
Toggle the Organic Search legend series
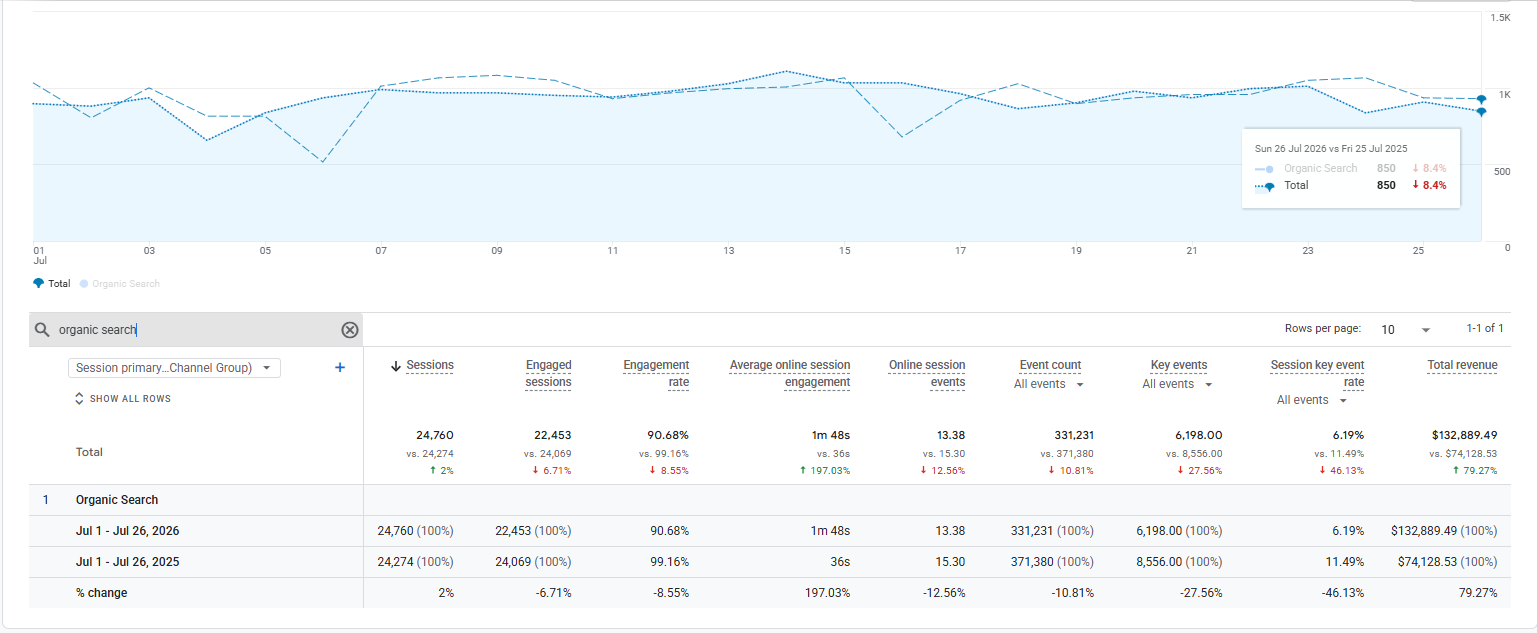[x=119, y=283]
